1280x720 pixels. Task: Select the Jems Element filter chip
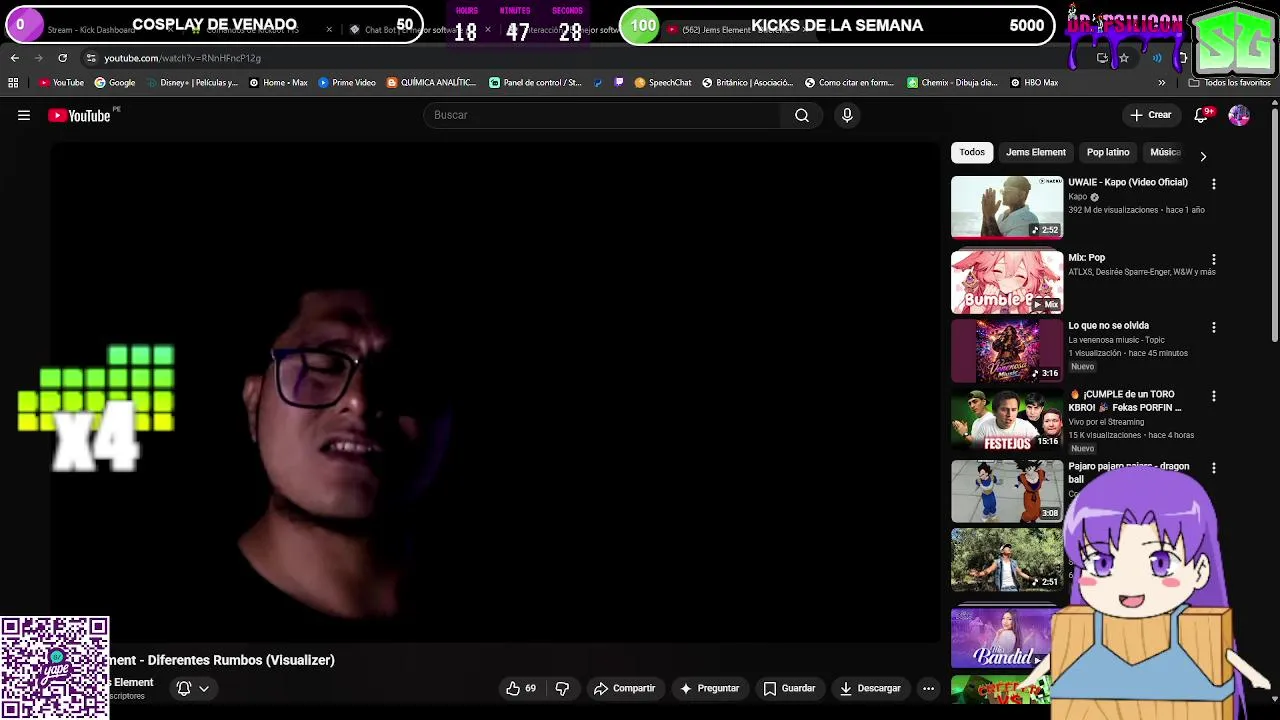(1036, 152)
